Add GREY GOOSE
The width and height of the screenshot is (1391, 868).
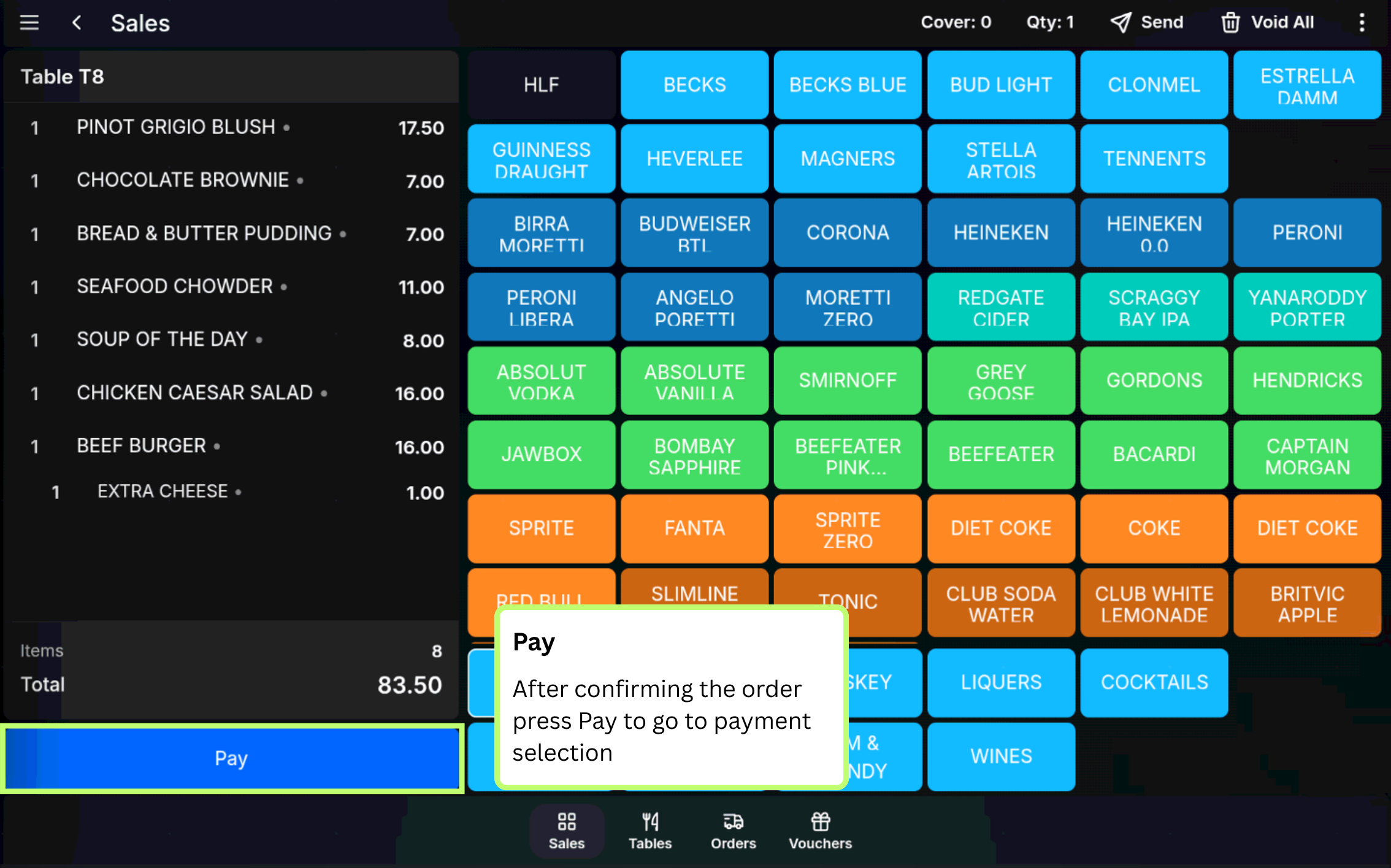coord(1001,381)
